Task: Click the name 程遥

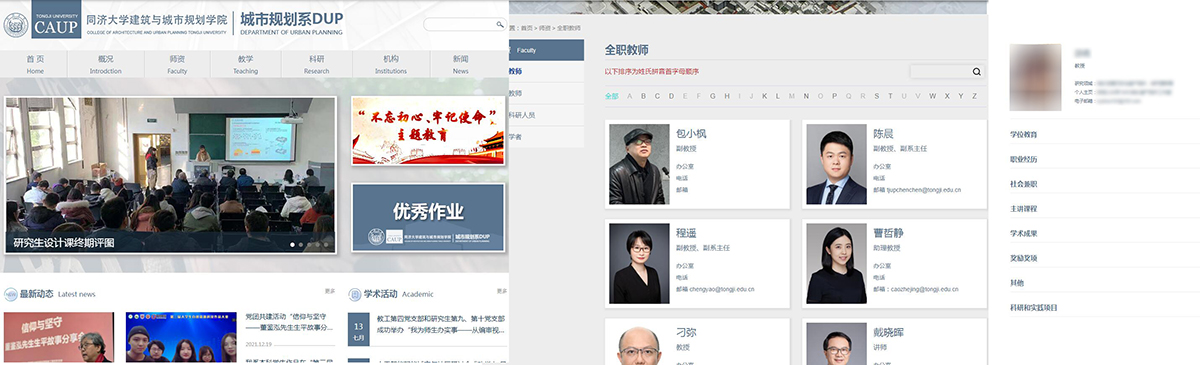Action: [686, 232]
